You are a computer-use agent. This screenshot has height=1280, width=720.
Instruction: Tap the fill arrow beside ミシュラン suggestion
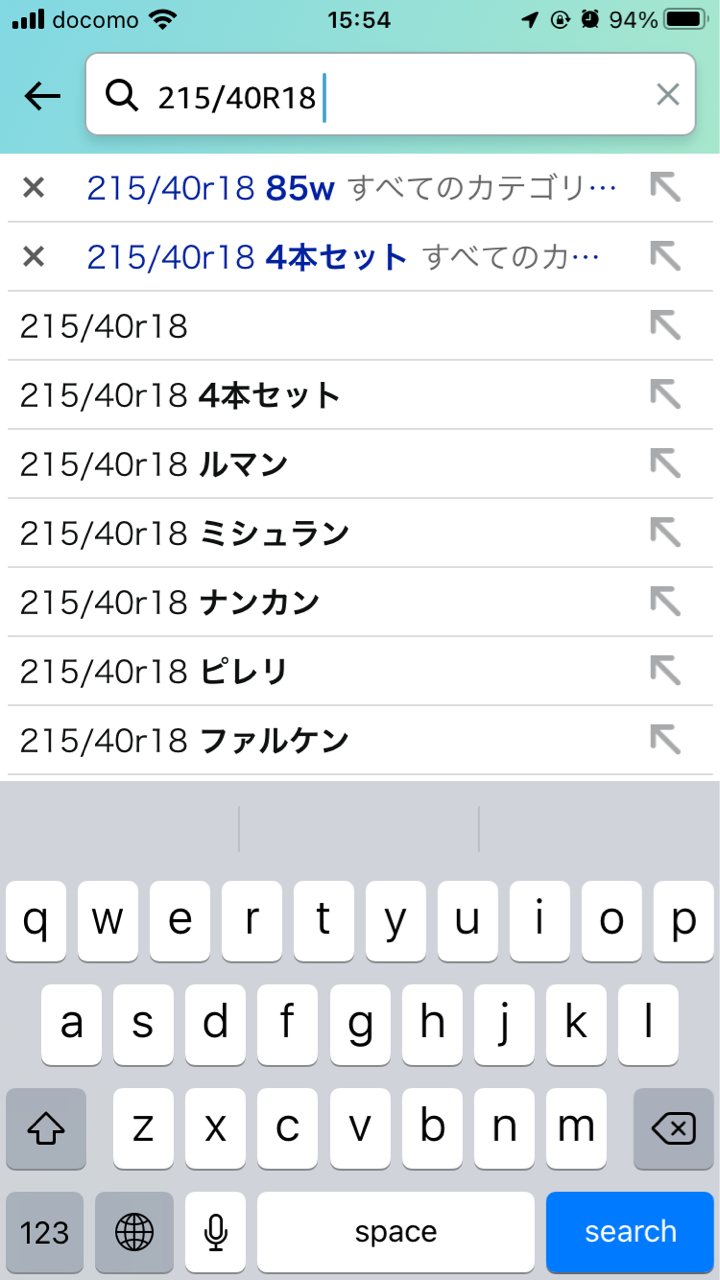point(665,532)
